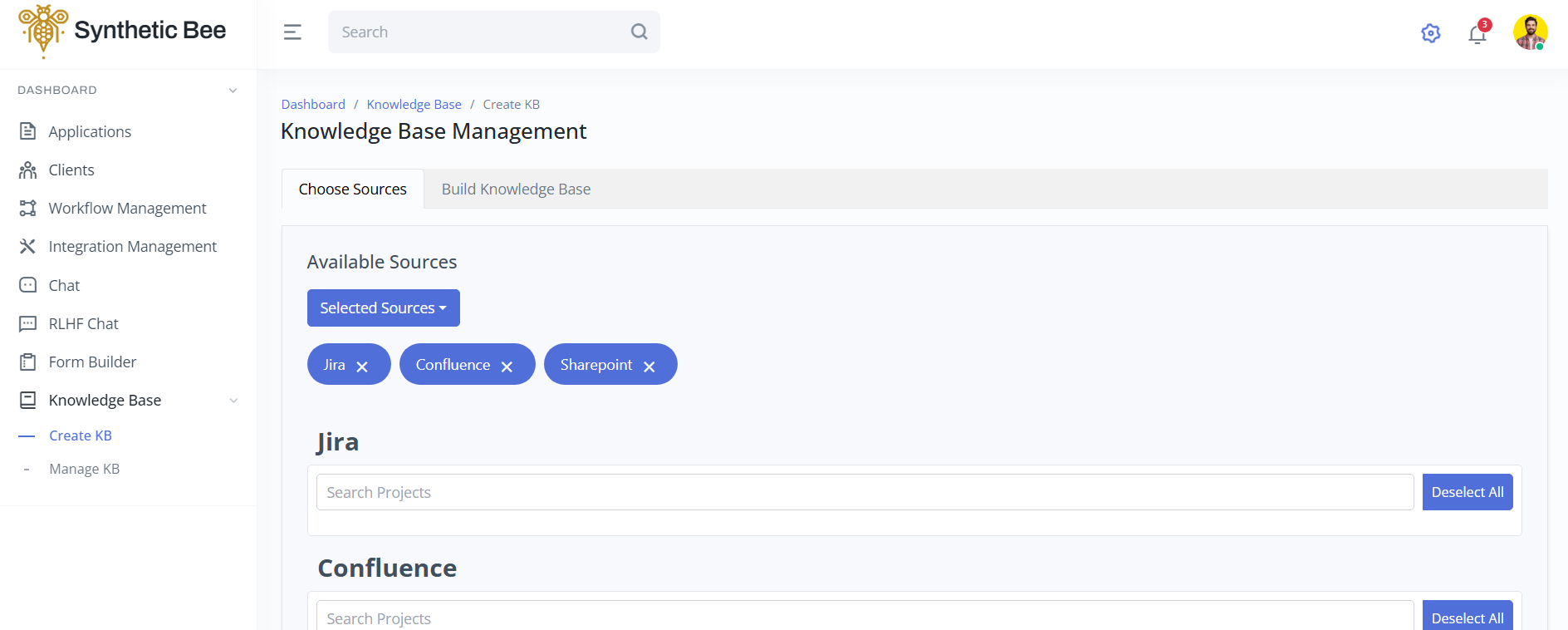Image resolution: width=1568 pixels, height=630 pixels.
Task: Click the Jira source chip label
Action: (335, 365)
